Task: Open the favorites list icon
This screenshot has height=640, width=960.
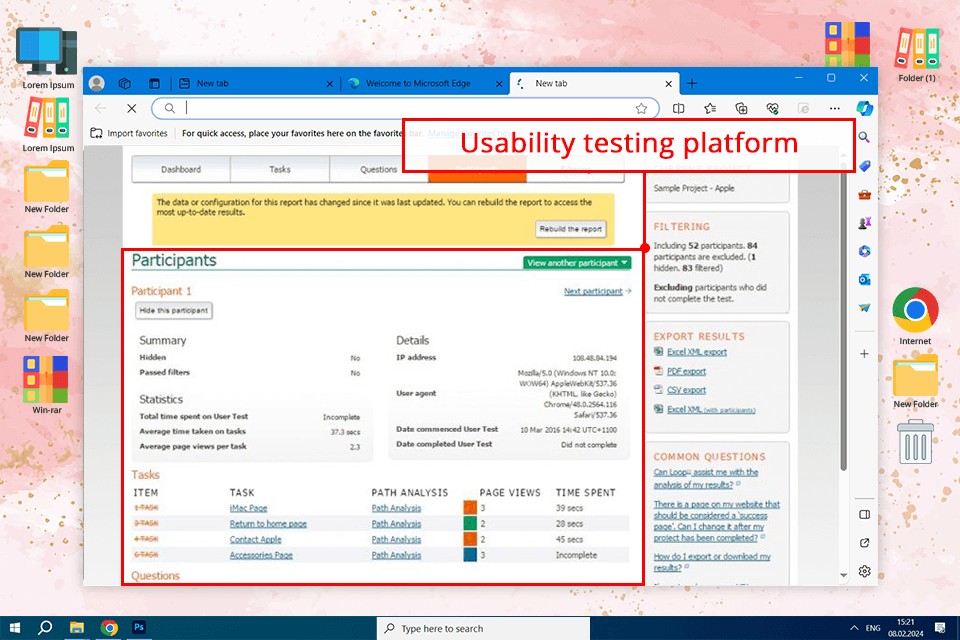Action: coord(710,108)
